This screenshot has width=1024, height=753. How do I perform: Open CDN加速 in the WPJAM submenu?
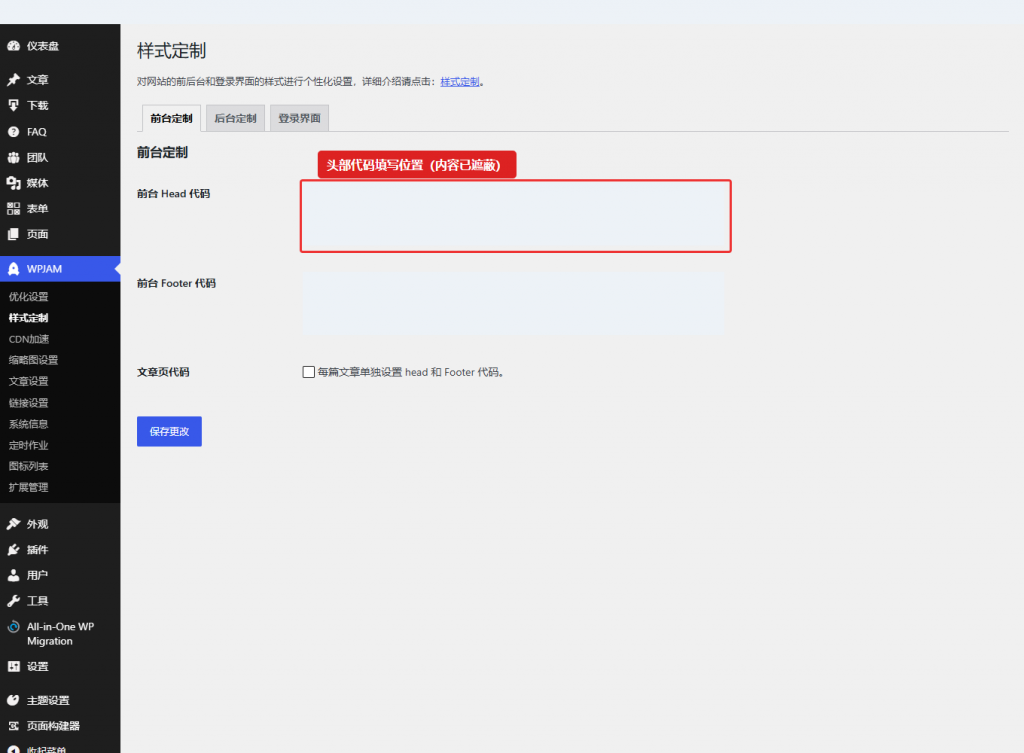[x=29, y=339]
